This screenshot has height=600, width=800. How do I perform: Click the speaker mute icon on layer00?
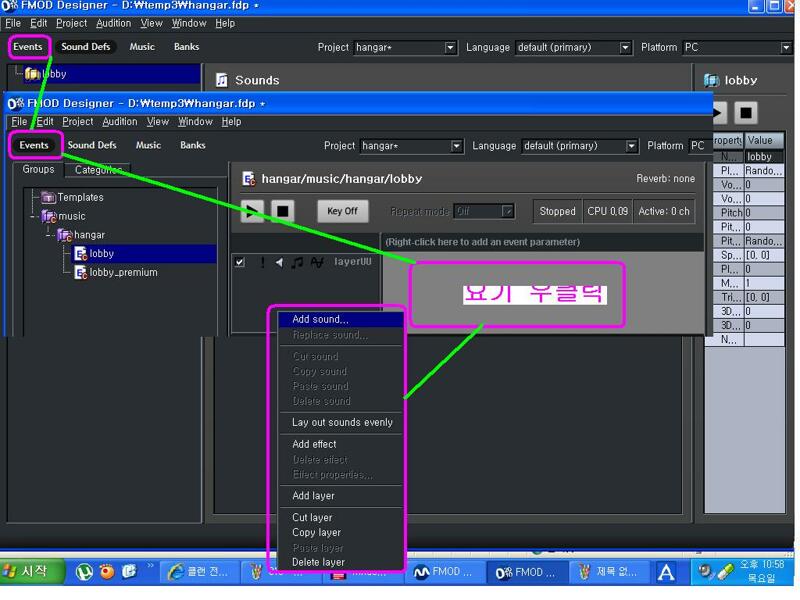coord(279,262)
